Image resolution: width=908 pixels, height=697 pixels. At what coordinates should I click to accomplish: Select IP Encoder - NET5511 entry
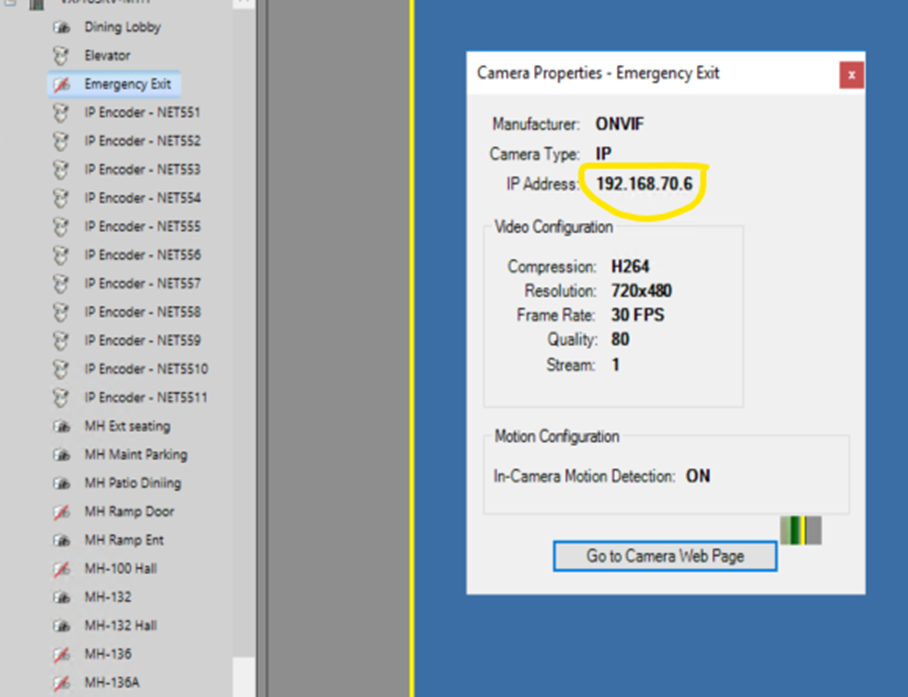coord(146,398)
